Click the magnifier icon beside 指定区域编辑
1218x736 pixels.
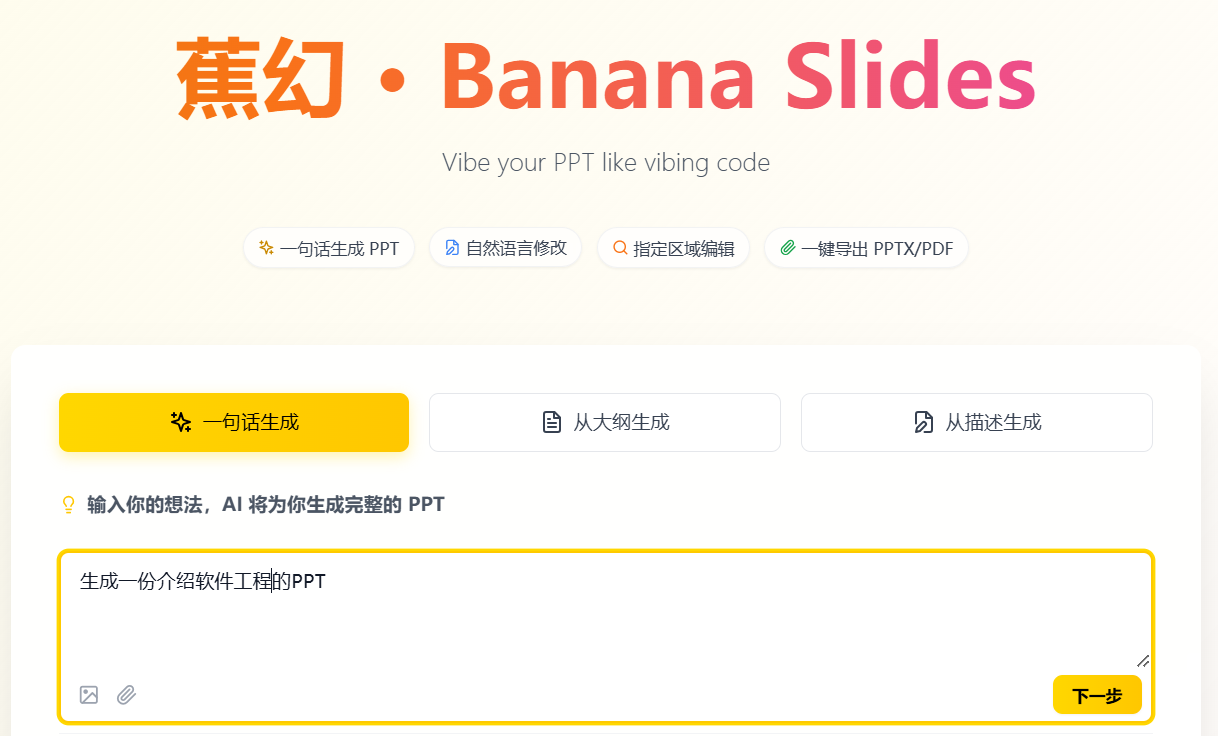pos(620,248)
